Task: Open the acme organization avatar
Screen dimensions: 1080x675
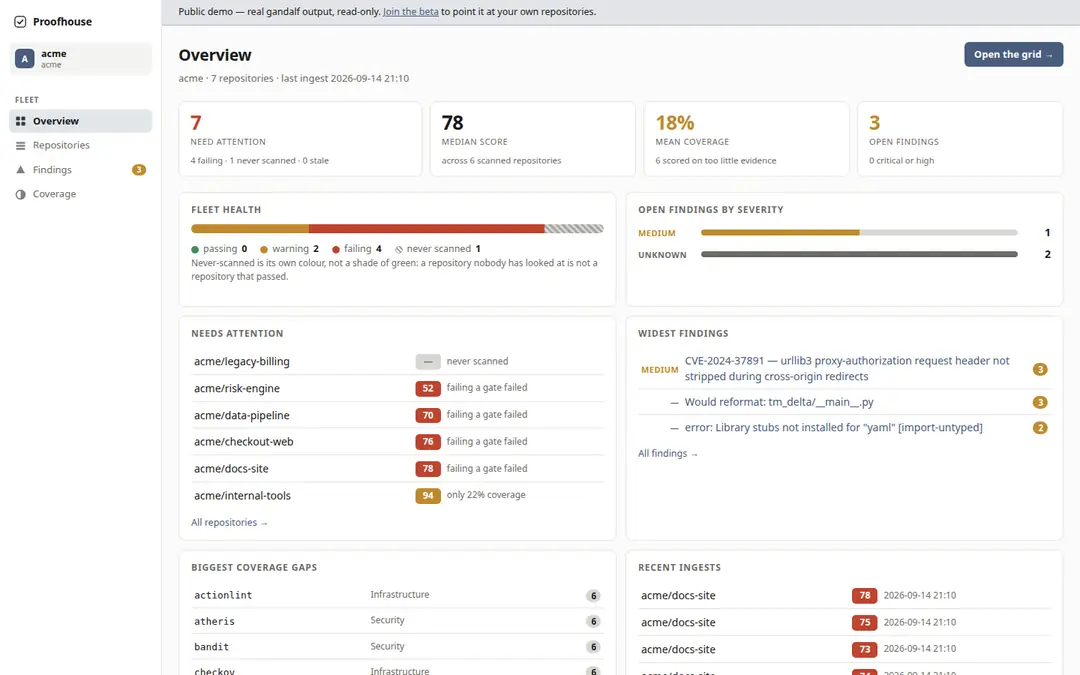Action: [24, 59]
